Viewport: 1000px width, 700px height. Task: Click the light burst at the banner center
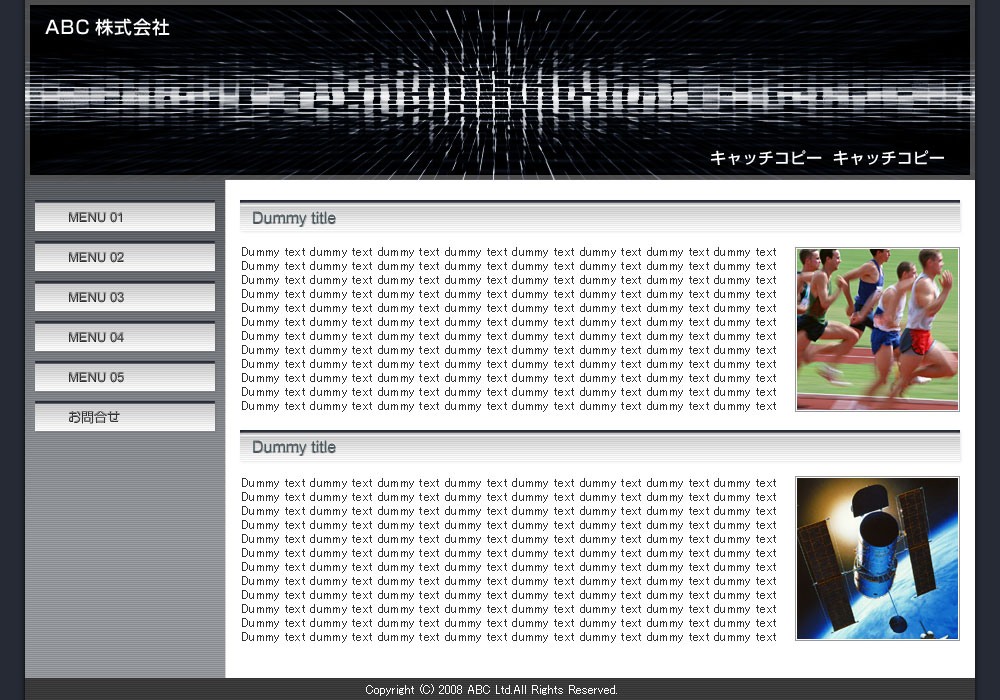[x=500, y=97]
